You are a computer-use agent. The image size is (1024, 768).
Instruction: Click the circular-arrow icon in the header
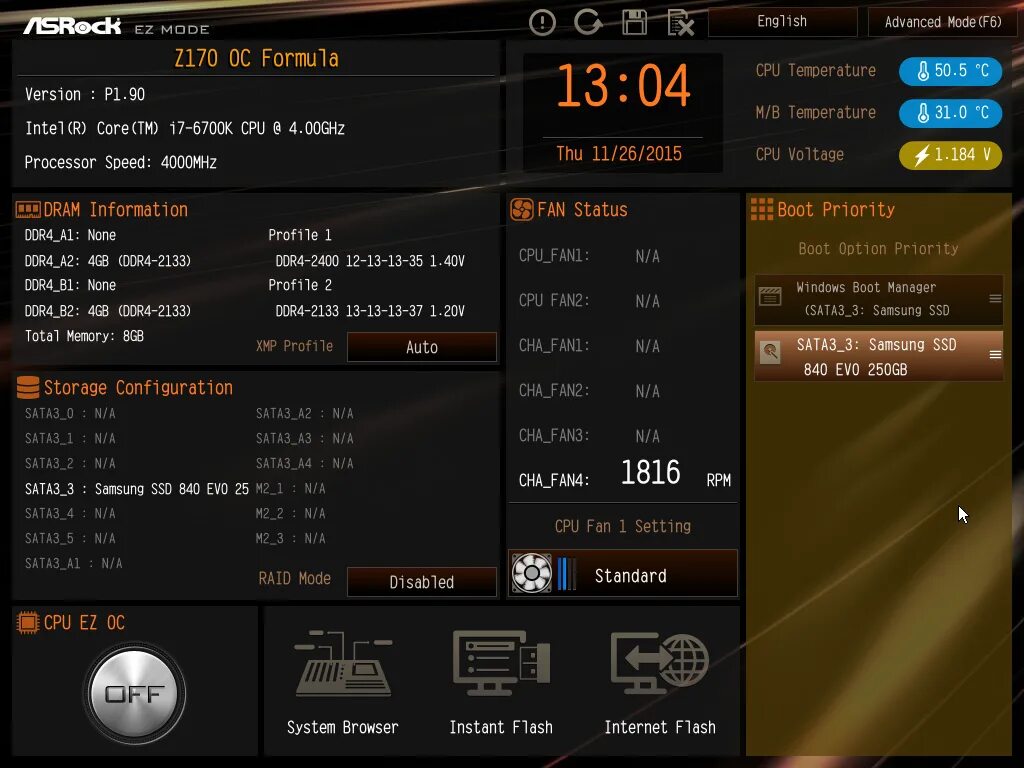[588, 22]
